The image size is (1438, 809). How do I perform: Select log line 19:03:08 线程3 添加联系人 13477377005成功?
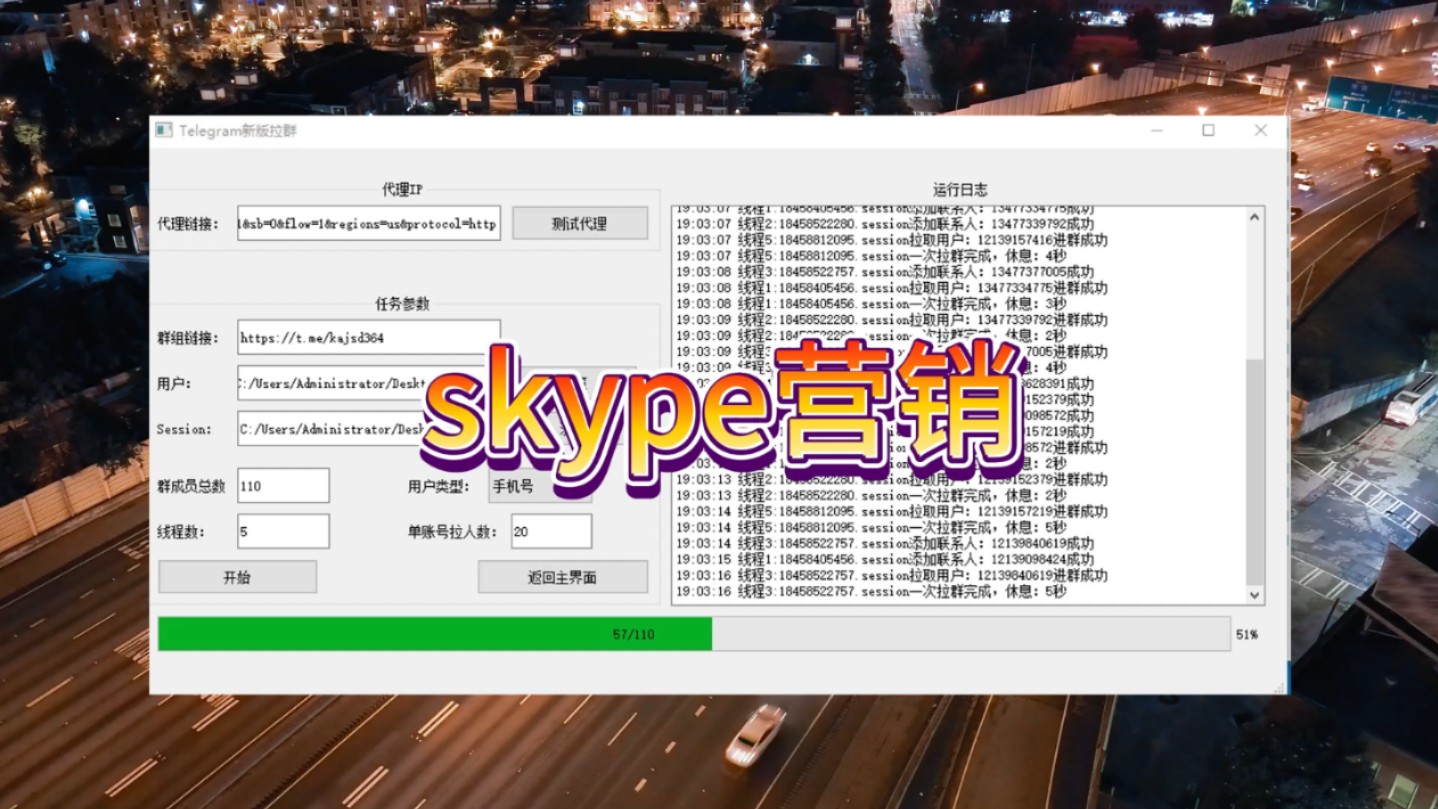pos(885,272)
